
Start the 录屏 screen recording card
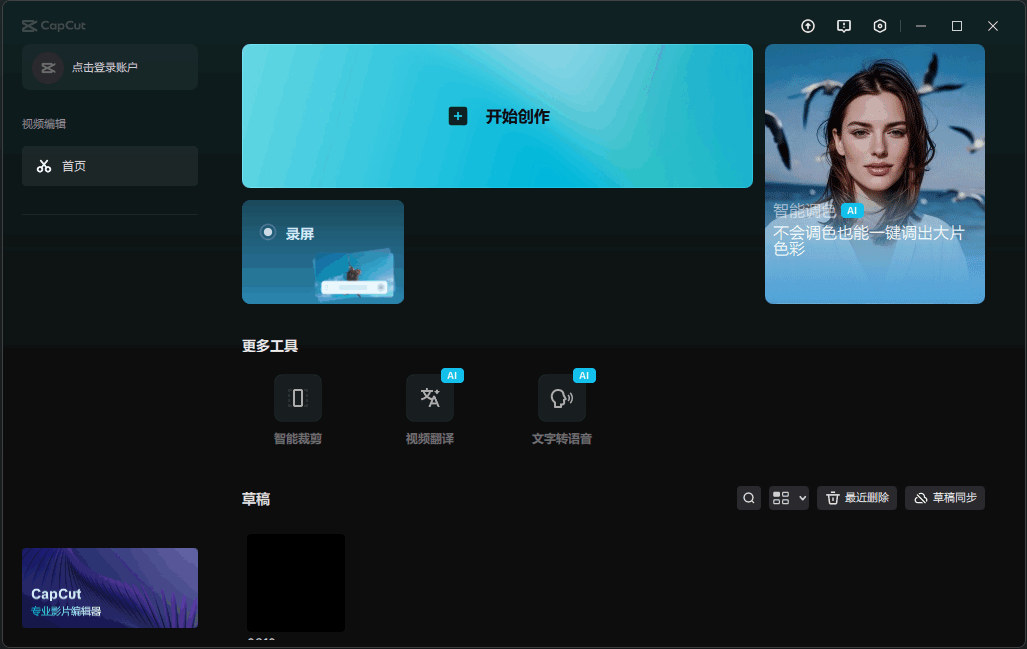point(323,251)
